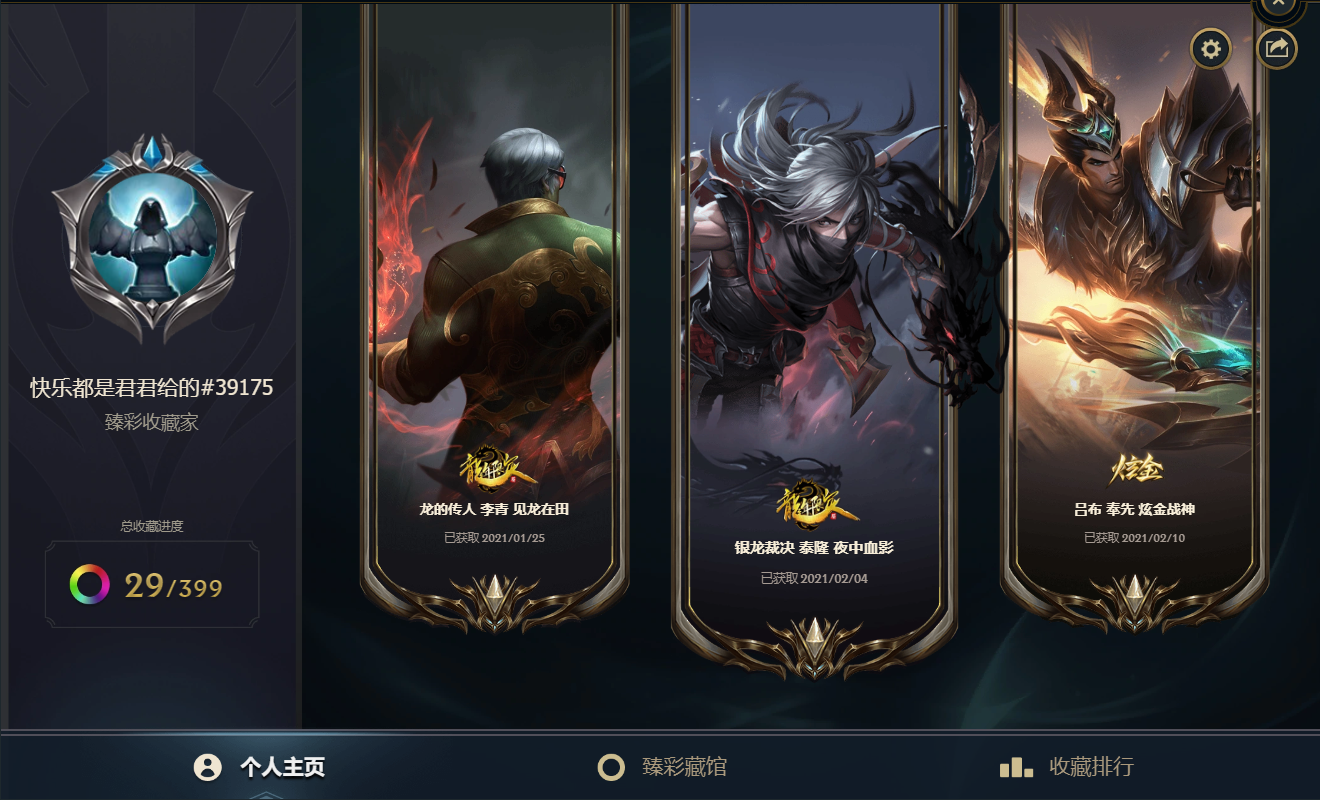Click the player name 快乐都是君君给的#39175
Screen dimensions: 1320x800
pos(151,388)
